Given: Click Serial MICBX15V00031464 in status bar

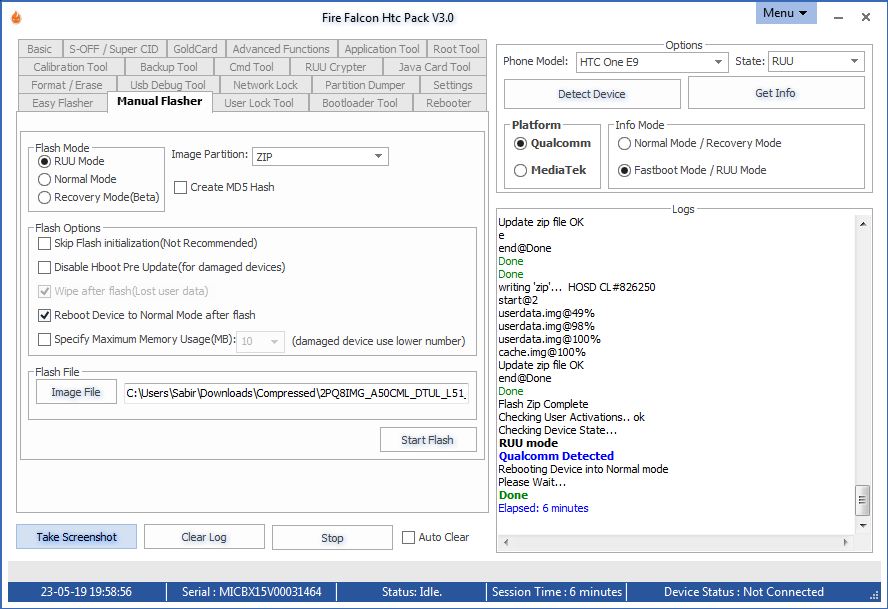Looking at the screenshot, I should click(x=251, y=592).
